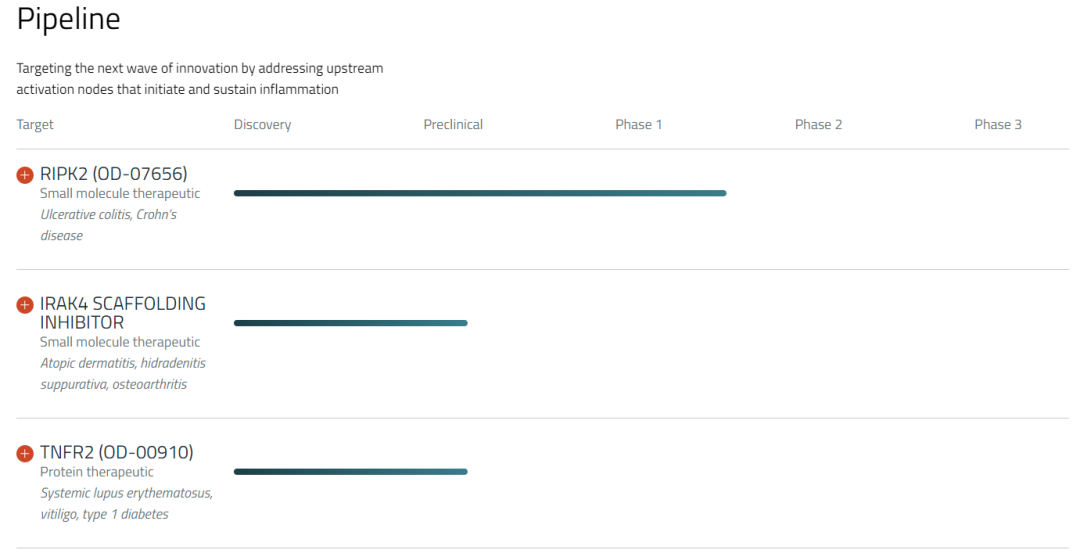Open the TNFR2 (OD-00910) plus icon

pos(25,454)
